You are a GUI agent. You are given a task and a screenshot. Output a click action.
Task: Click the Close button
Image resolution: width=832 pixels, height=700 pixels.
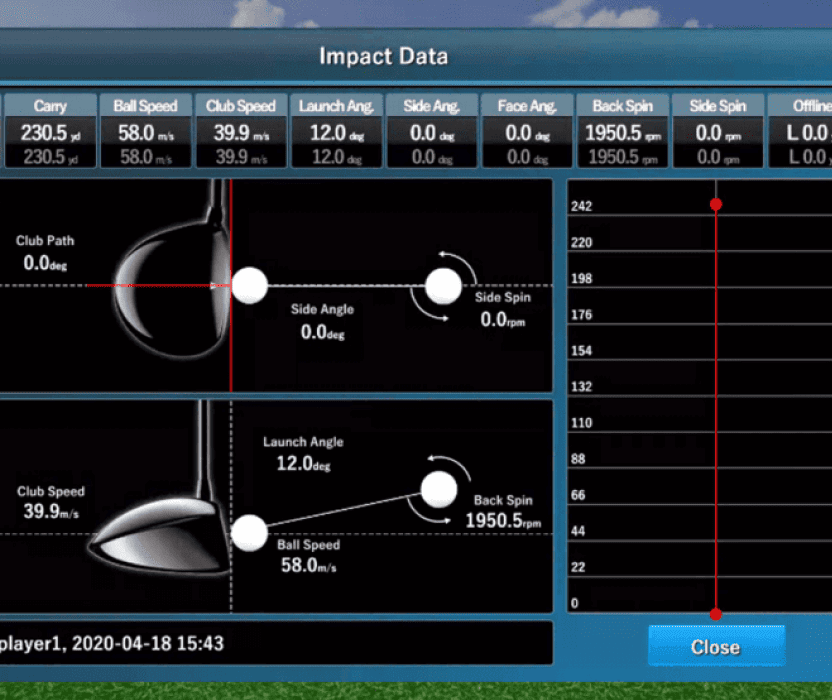(715, 647)
